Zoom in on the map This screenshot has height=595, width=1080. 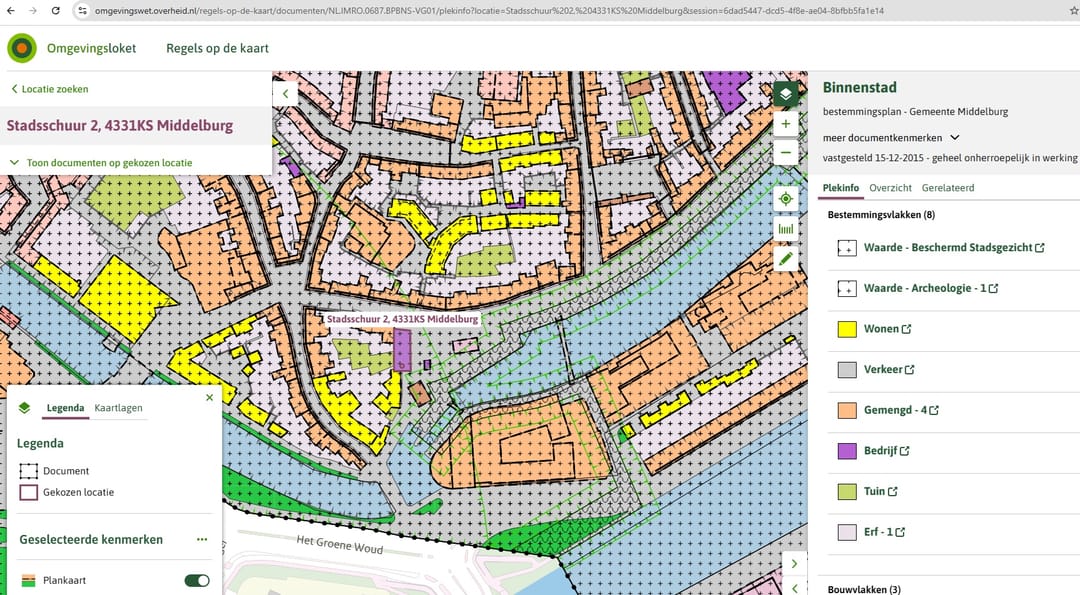point(786,124)
